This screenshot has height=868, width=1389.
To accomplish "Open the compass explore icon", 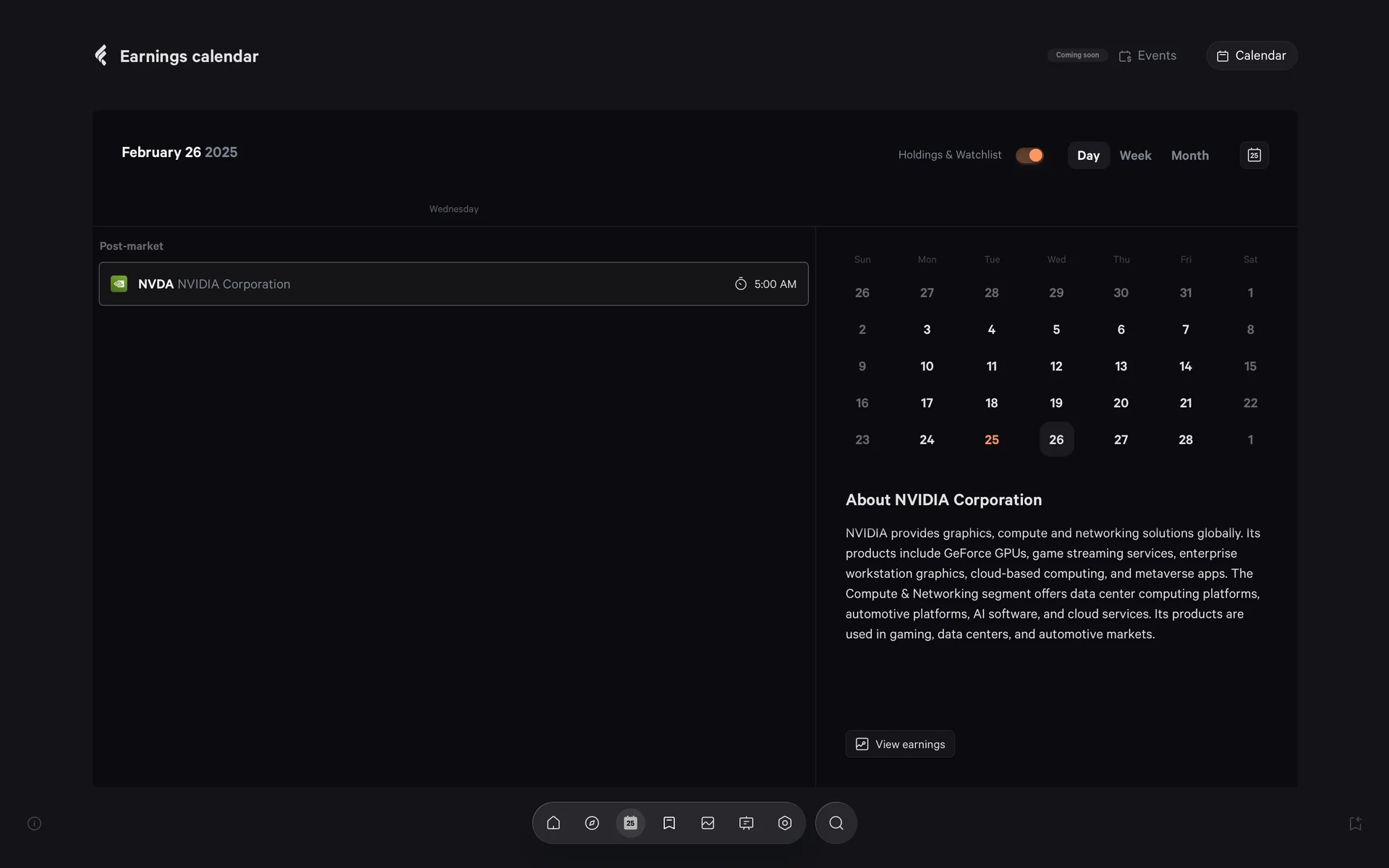I will tap(592, 823).
